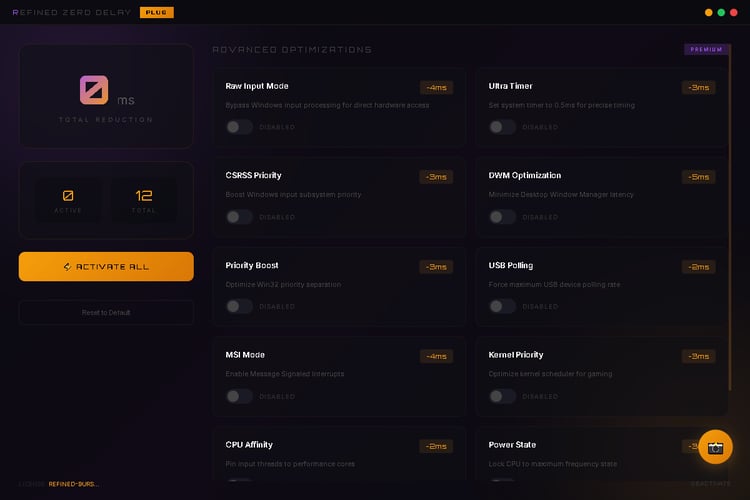This screenshot has width=750, height=500.
Task: Turn on the MSI Mode toggle
Action: (x=239, y=396)
